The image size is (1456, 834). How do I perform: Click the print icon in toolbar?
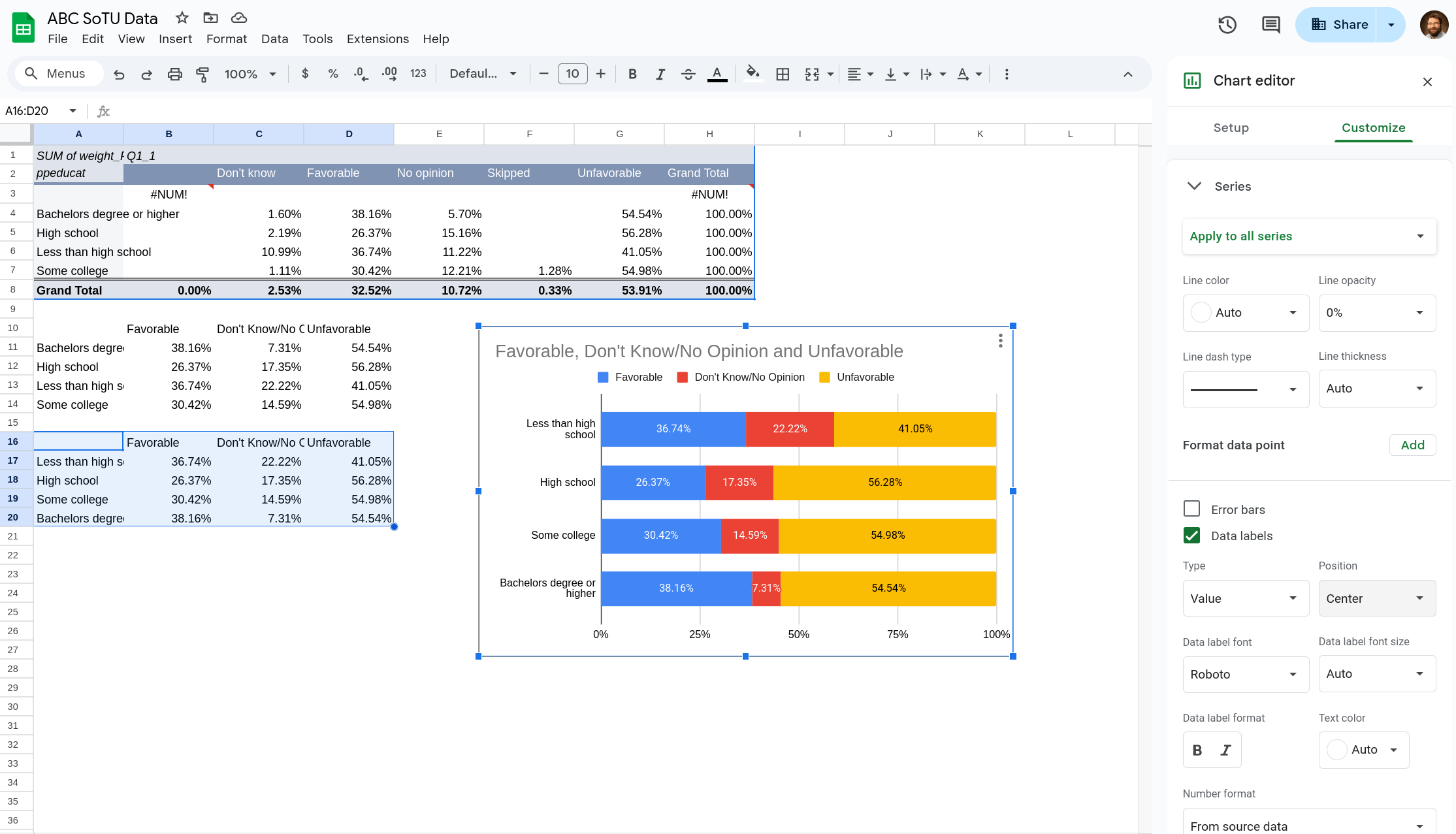[x=174, y=74]
